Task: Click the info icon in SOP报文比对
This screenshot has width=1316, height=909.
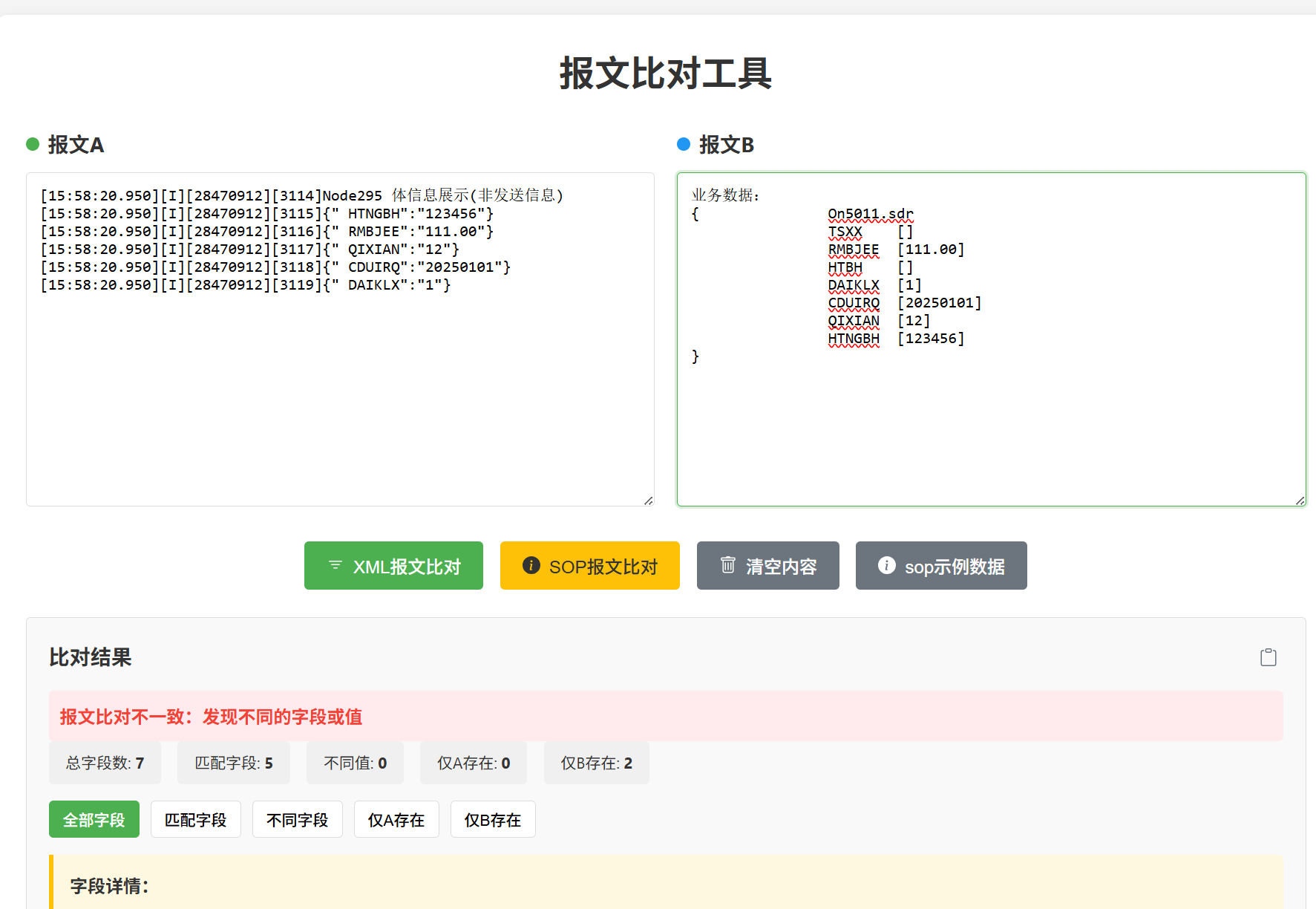Action: coord(531,565)
